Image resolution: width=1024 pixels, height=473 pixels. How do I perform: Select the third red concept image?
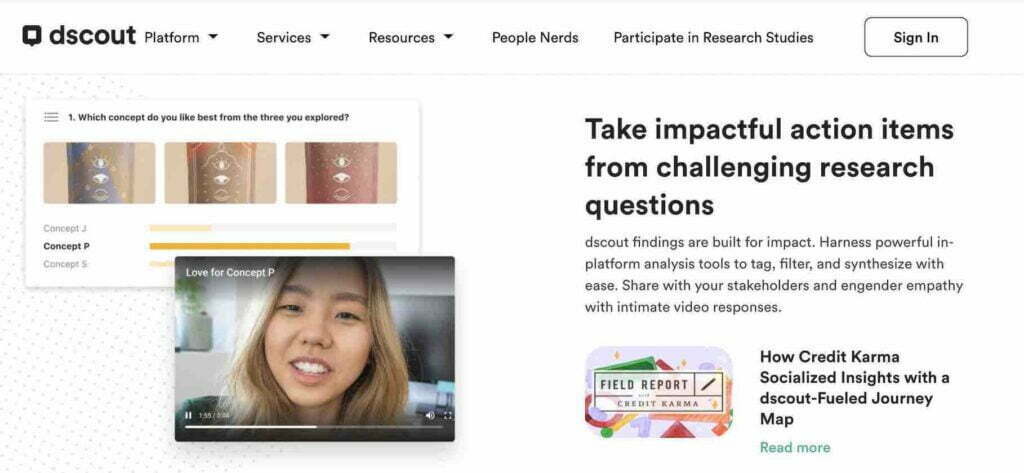click(x=341, y=172)
